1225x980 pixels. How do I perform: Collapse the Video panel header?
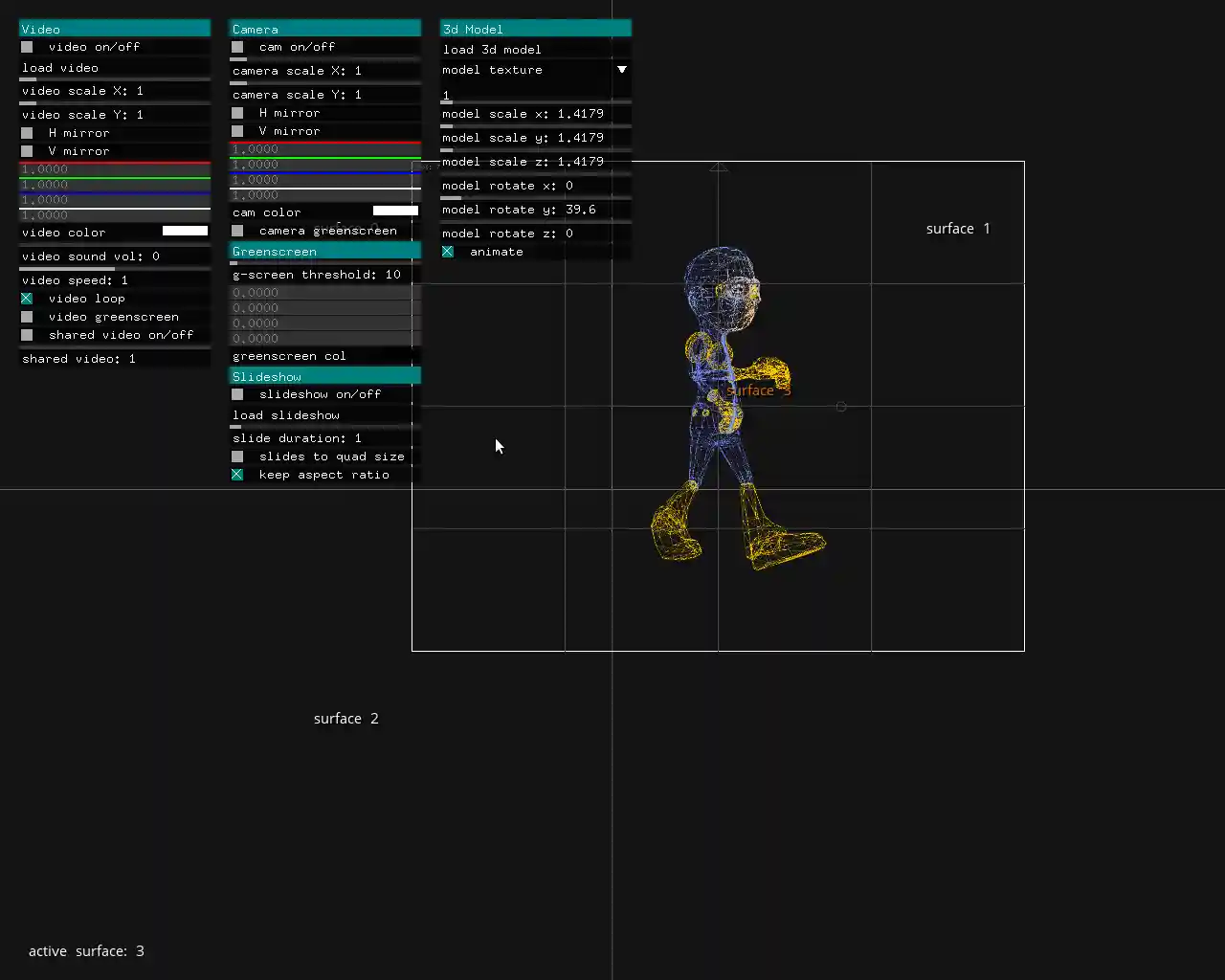(115, 29)
